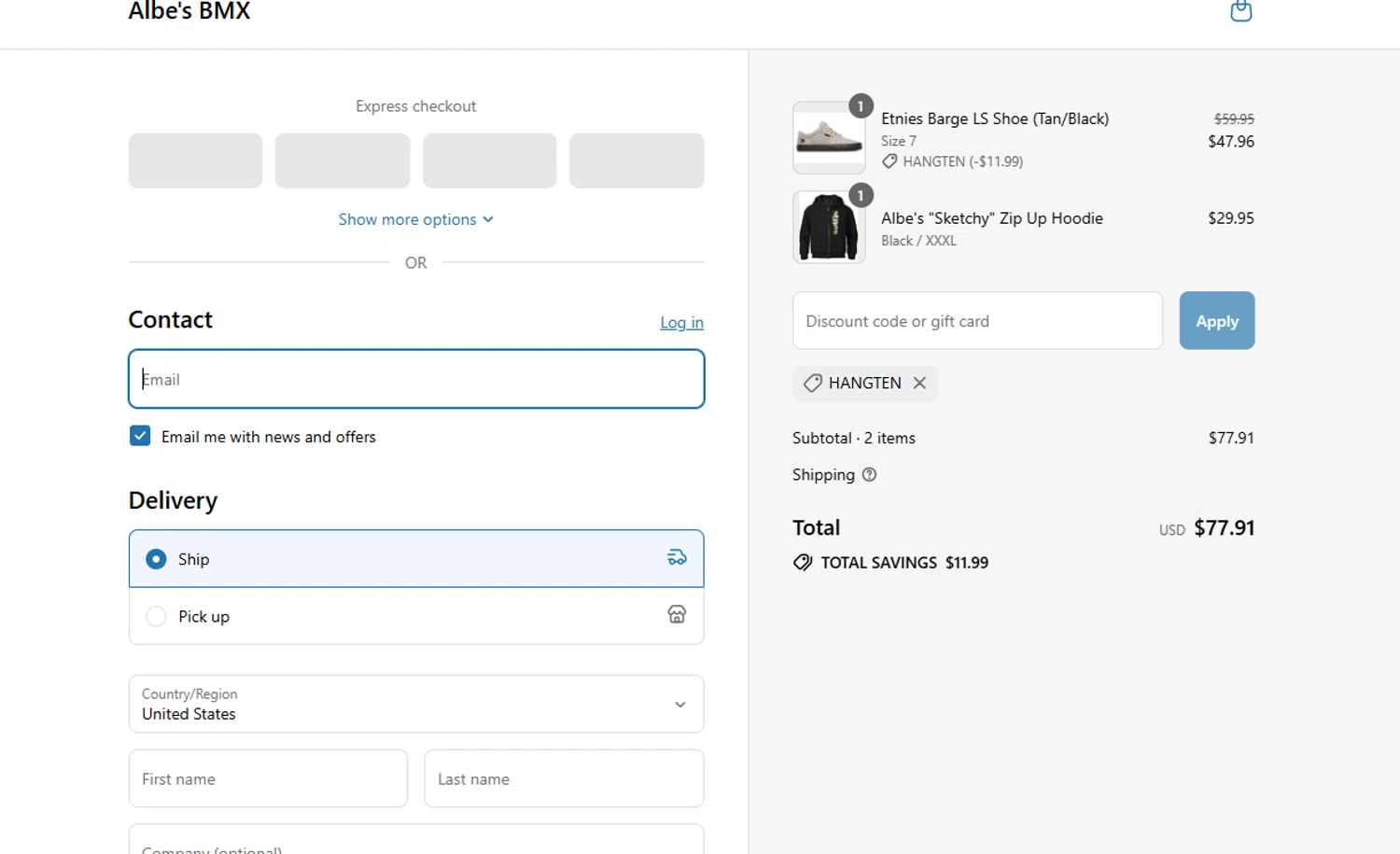
Task: Open the Albe's BMX store title
Action: pos(189,11)
